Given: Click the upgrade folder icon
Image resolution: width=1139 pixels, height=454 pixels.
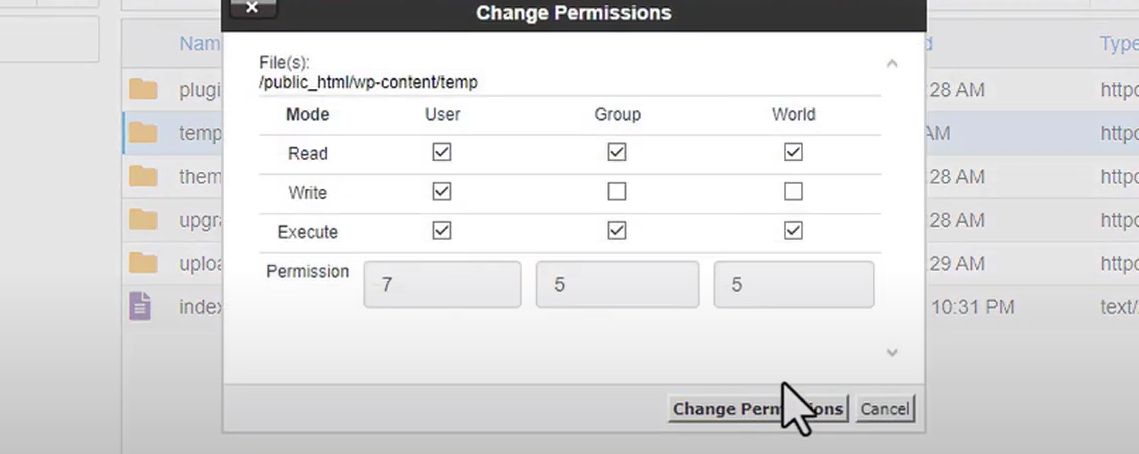Looking at the screenshot, I should [144, 220].
